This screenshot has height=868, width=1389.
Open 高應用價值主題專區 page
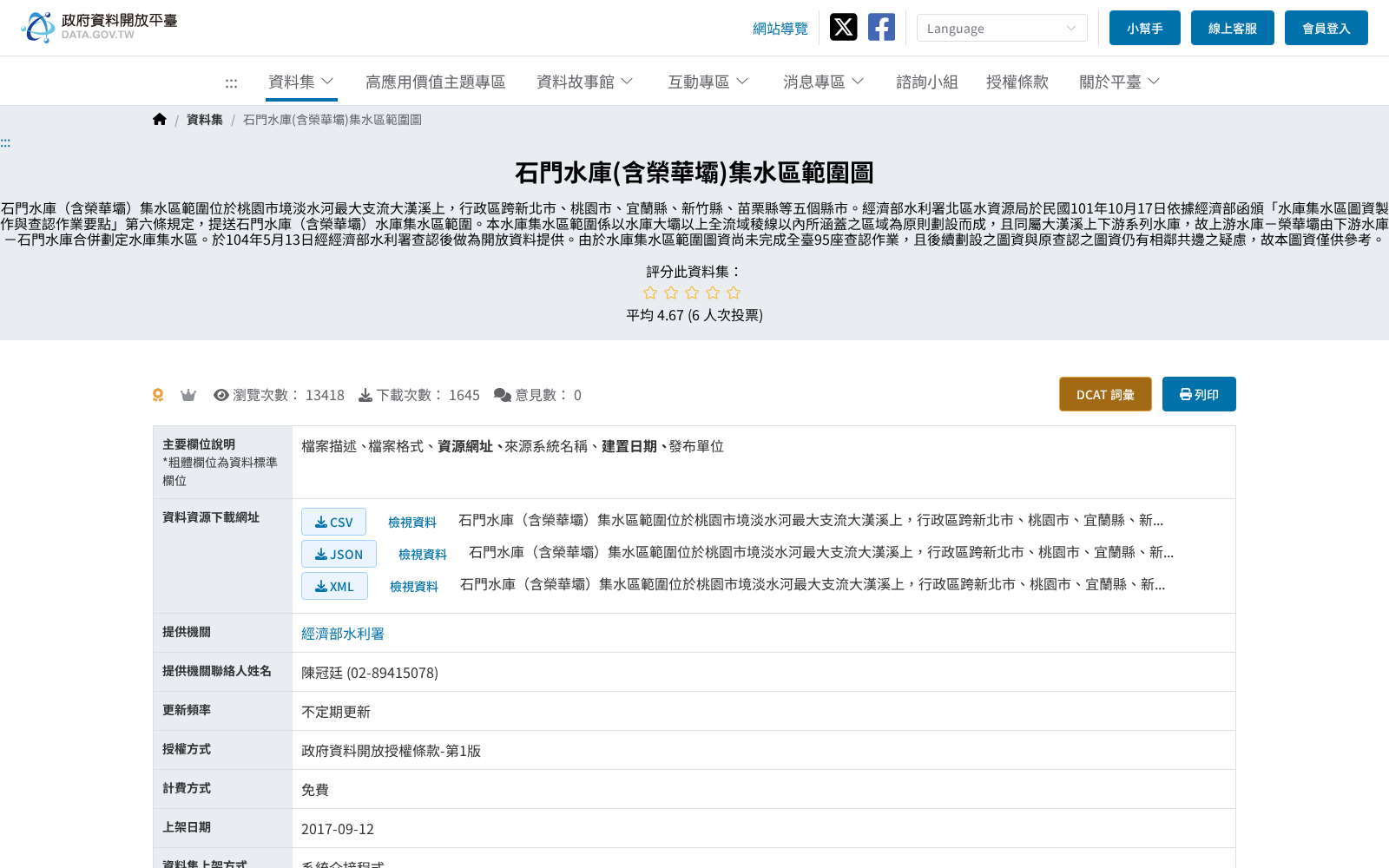pyautogui.click(x=435, y=82)
